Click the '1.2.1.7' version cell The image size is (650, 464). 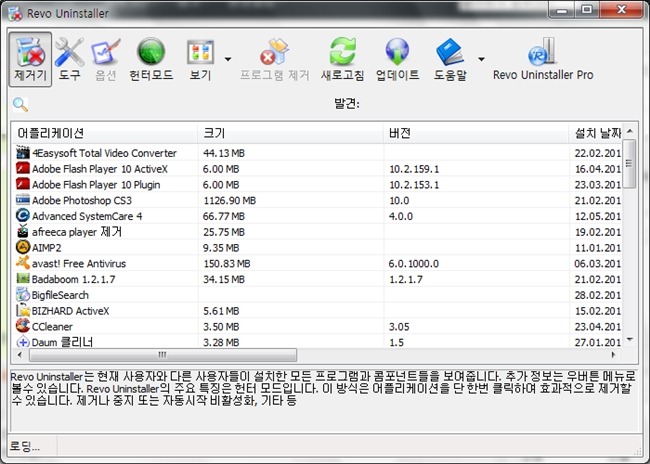[x=406, y=279]
